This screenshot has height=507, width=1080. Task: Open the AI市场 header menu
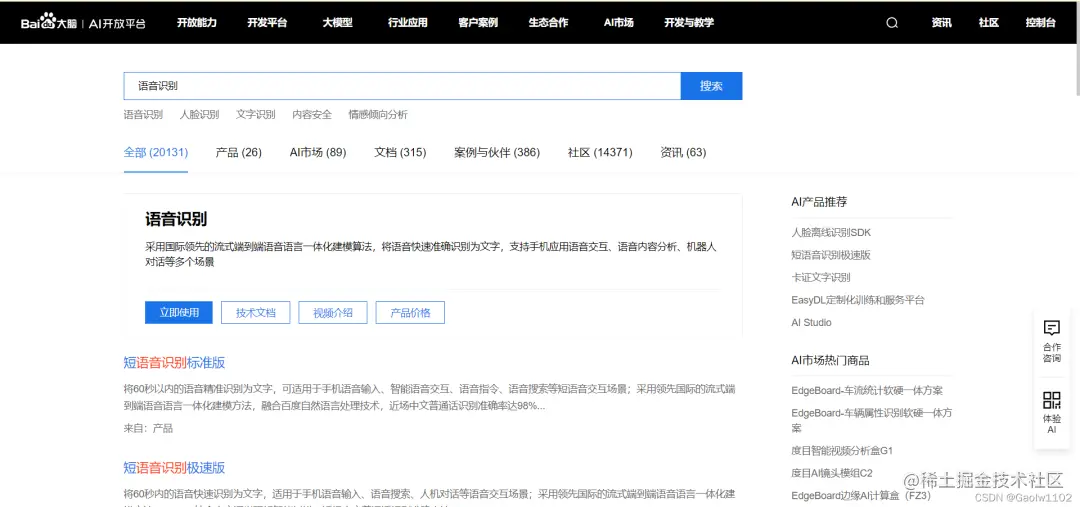619,23
